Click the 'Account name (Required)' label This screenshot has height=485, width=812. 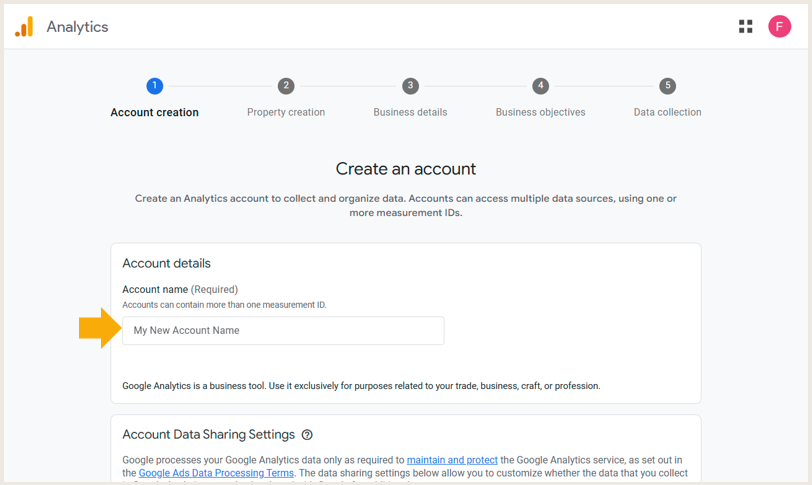[180, 289]
